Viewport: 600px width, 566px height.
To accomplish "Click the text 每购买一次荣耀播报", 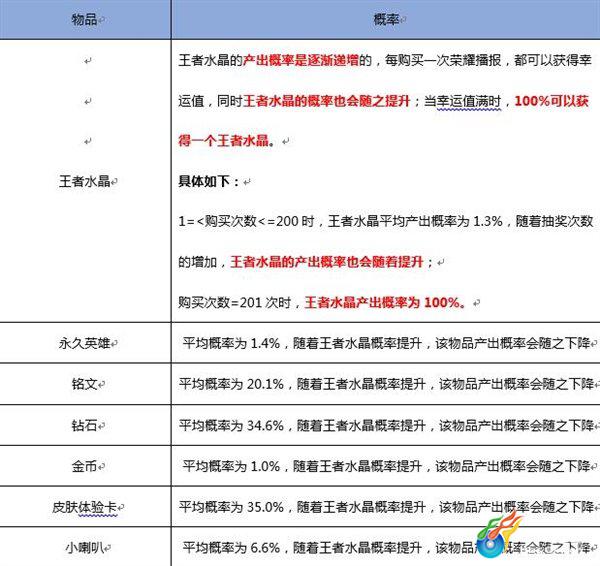I will pos(443,60).
